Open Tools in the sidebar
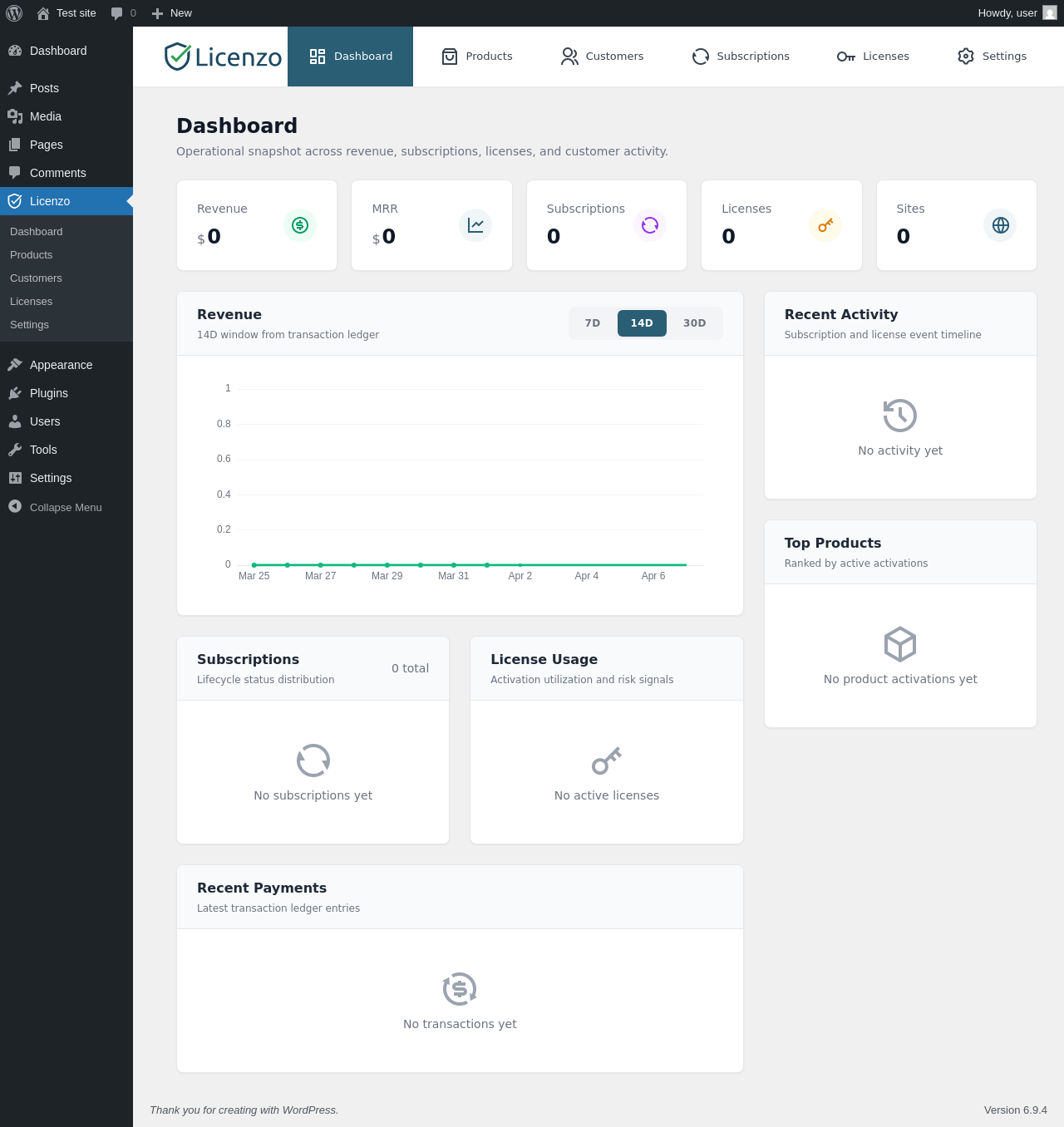Image resolution: width=1064 pixels, height=1127 pixels. tap(66, 450)
